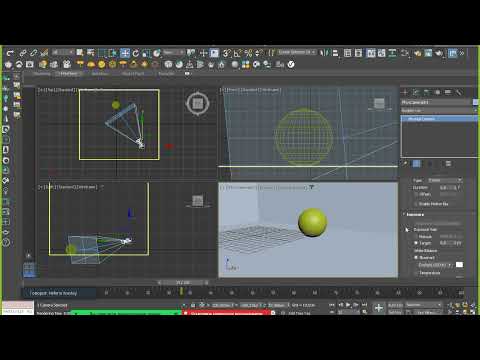Select the Target exposure radio button
Image resolution: width=480 pixels, height=360 pixels.
416,243
